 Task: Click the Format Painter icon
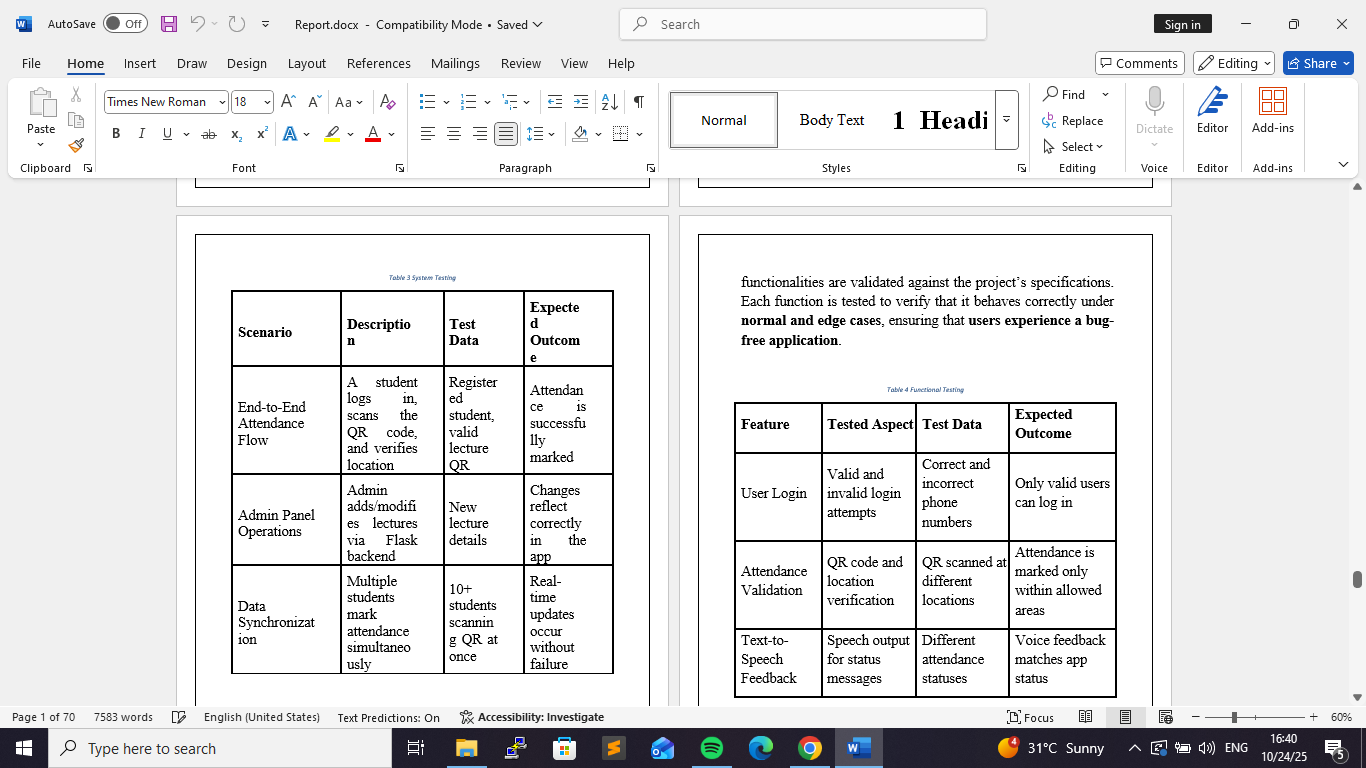(x=76, y=145)
